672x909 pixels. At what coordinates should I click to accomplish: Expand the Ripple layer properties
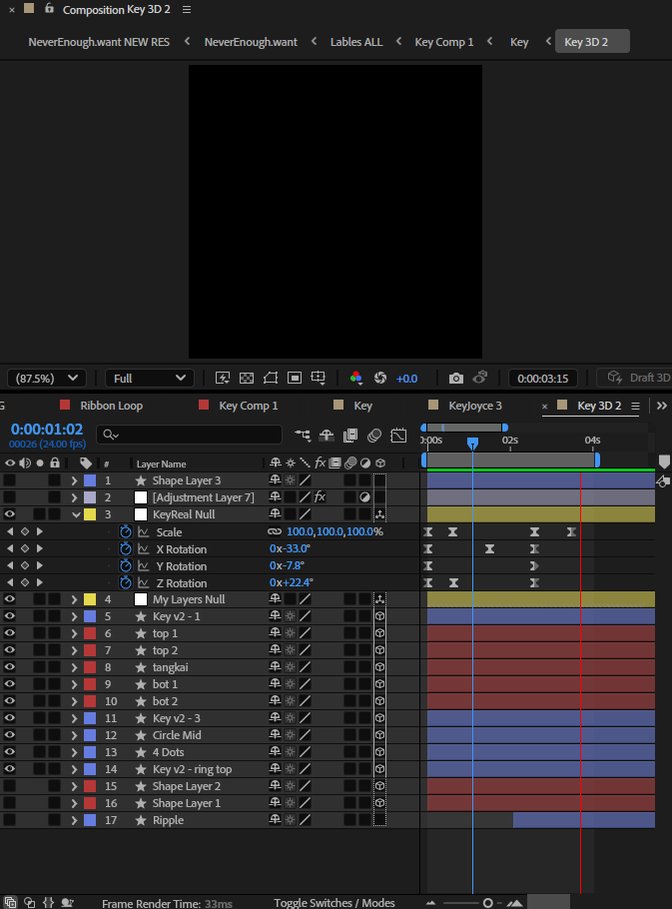[x=74, y=820]
